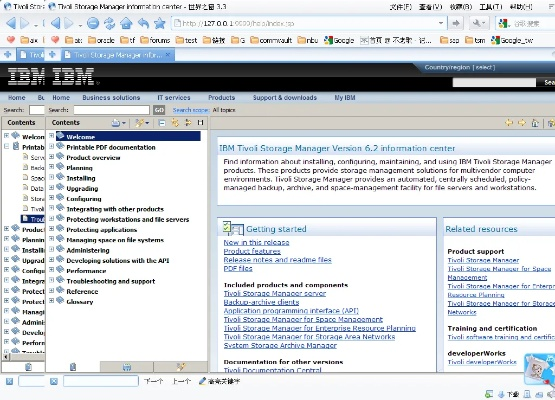Click the collapse all icon in Contents toolbar
The height and width of the screenshot is (400, 555).
tap(162, 123)
